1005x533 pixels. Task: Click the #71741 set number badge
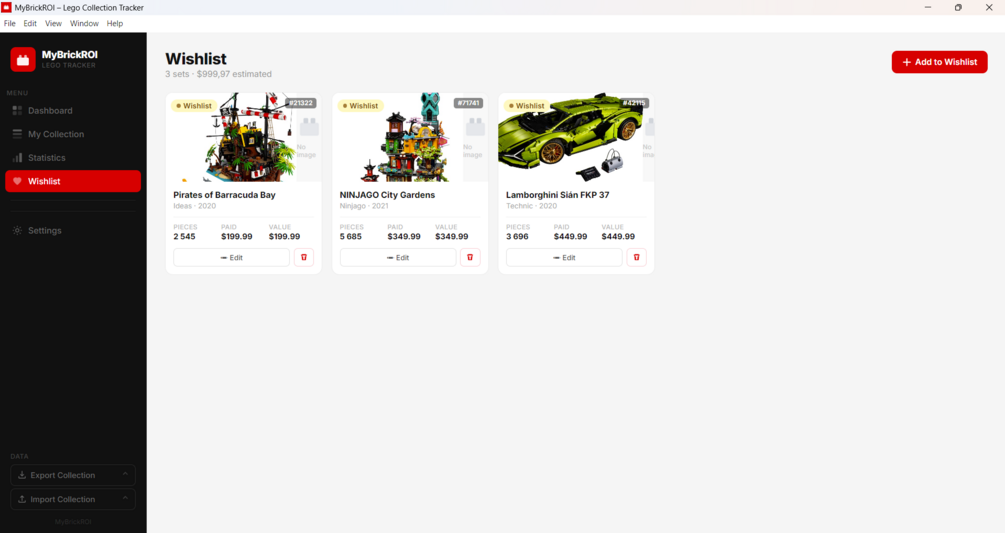468,103
